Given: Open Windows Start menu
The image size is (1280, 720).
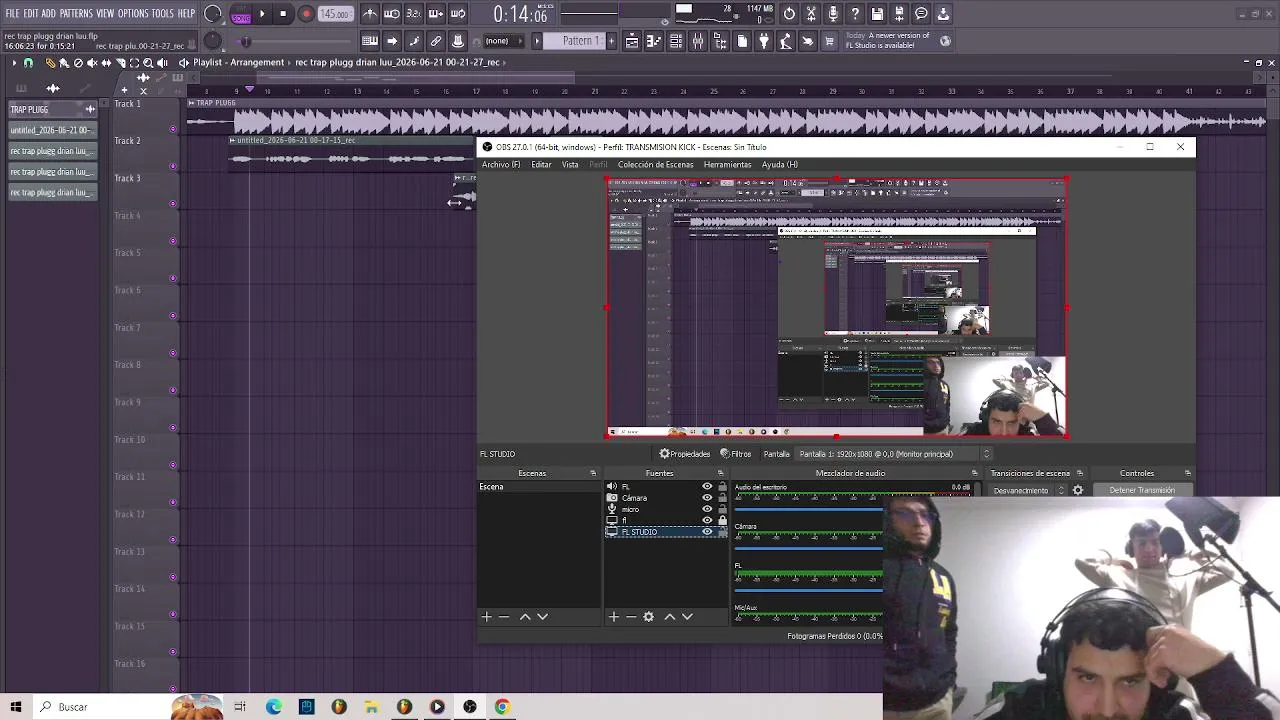Looking at the screenshot, I should pos(16,707).
